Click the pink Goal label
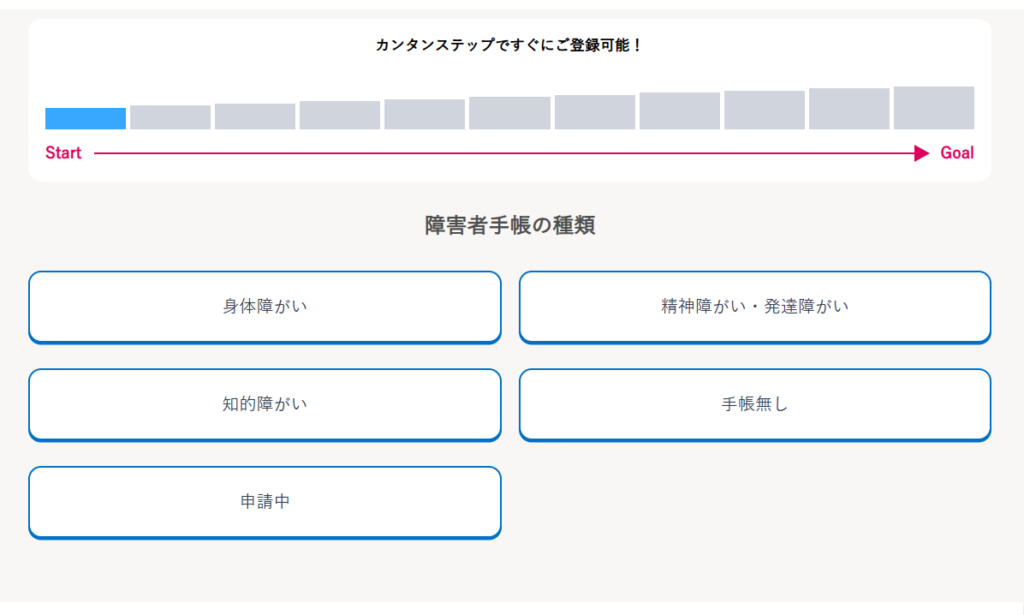 click(x=957, y=153)
